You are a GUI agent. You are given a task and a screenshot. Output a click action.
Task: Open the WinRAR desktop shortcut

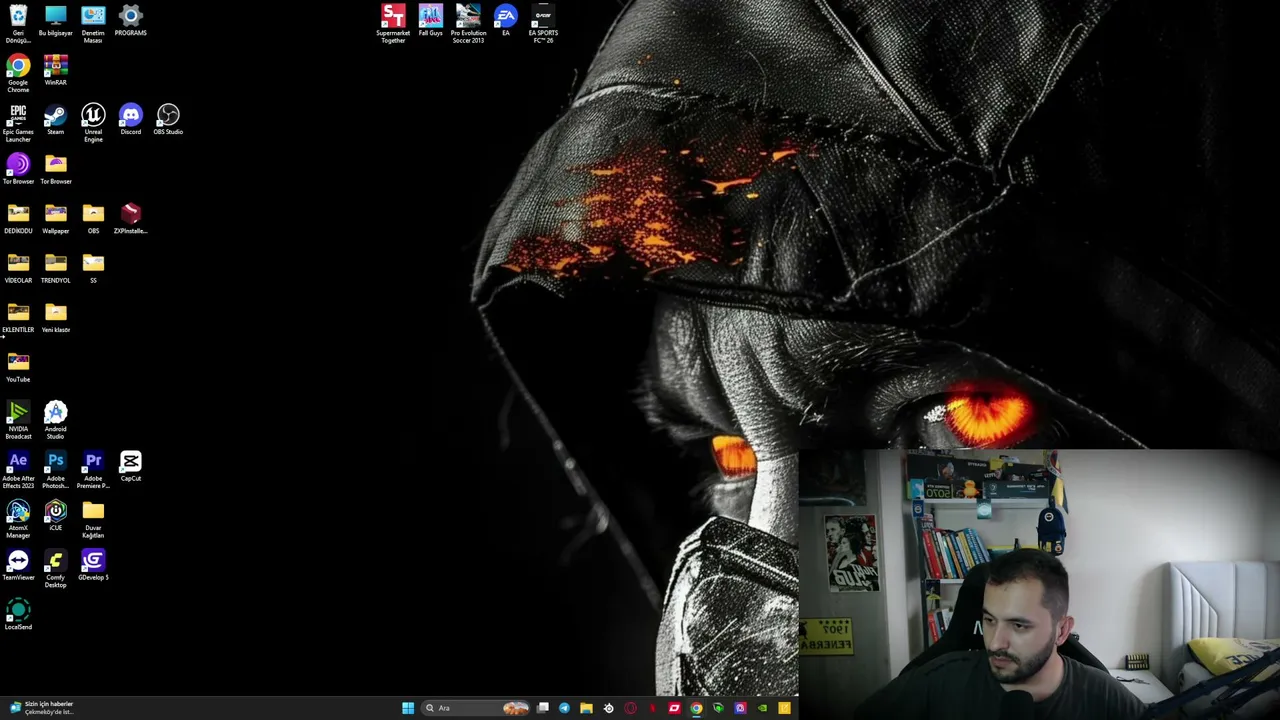[x=56, y=71]
